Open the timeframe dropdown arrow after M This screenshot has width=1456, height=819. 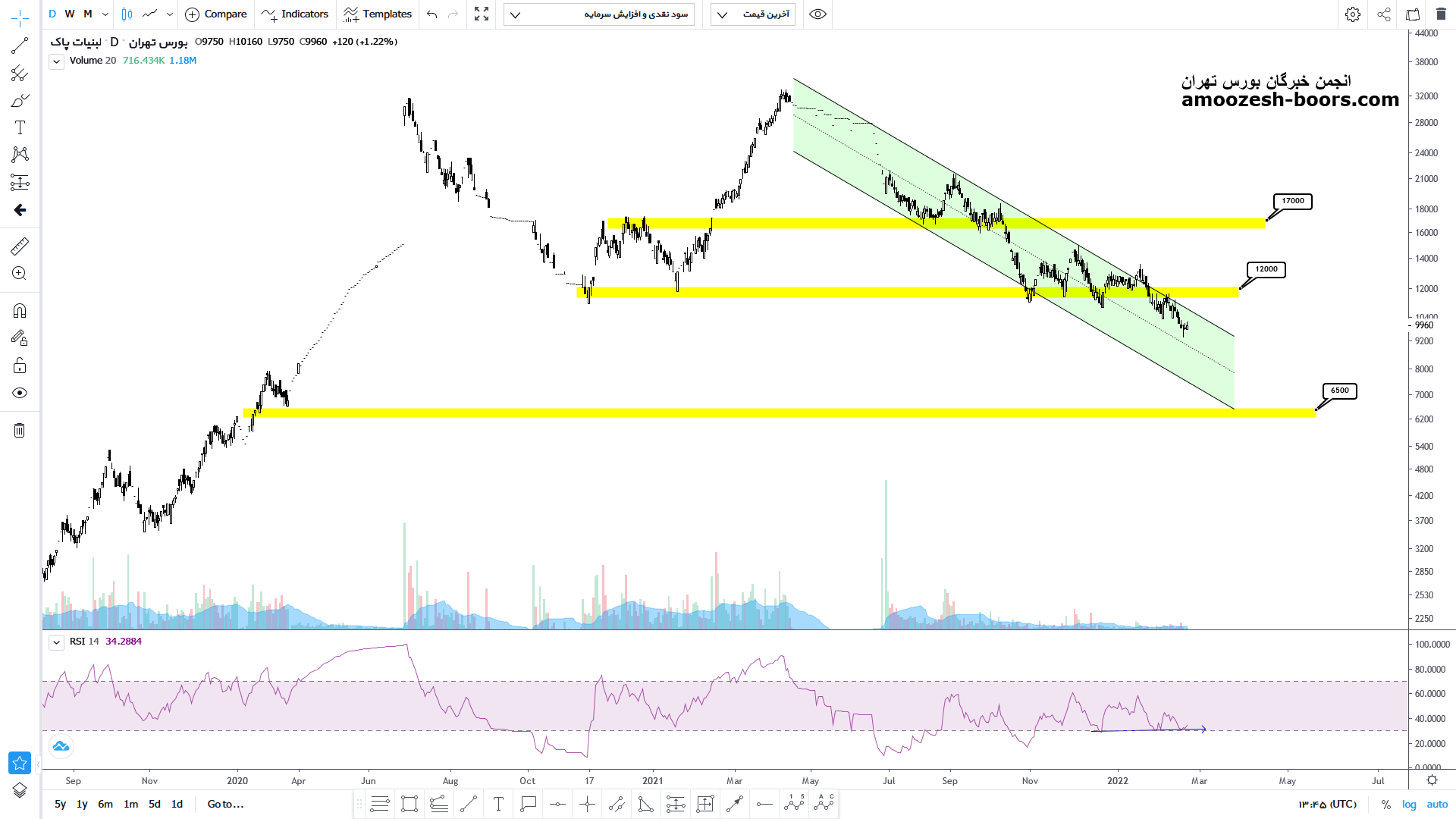click(105, 14)
